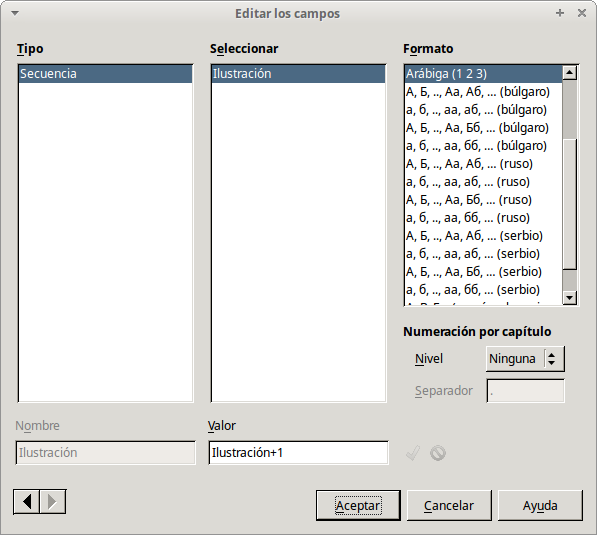
Task: Select Secuencia in the Tipo list
Action: pyautogui.click(x=105, y=73)
